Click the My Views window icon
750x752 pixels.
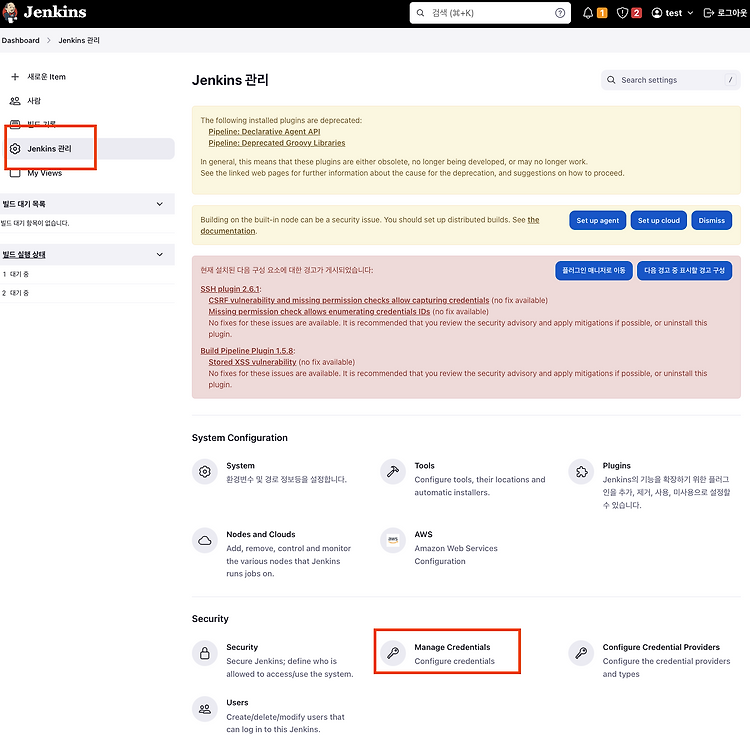point(15,173)
